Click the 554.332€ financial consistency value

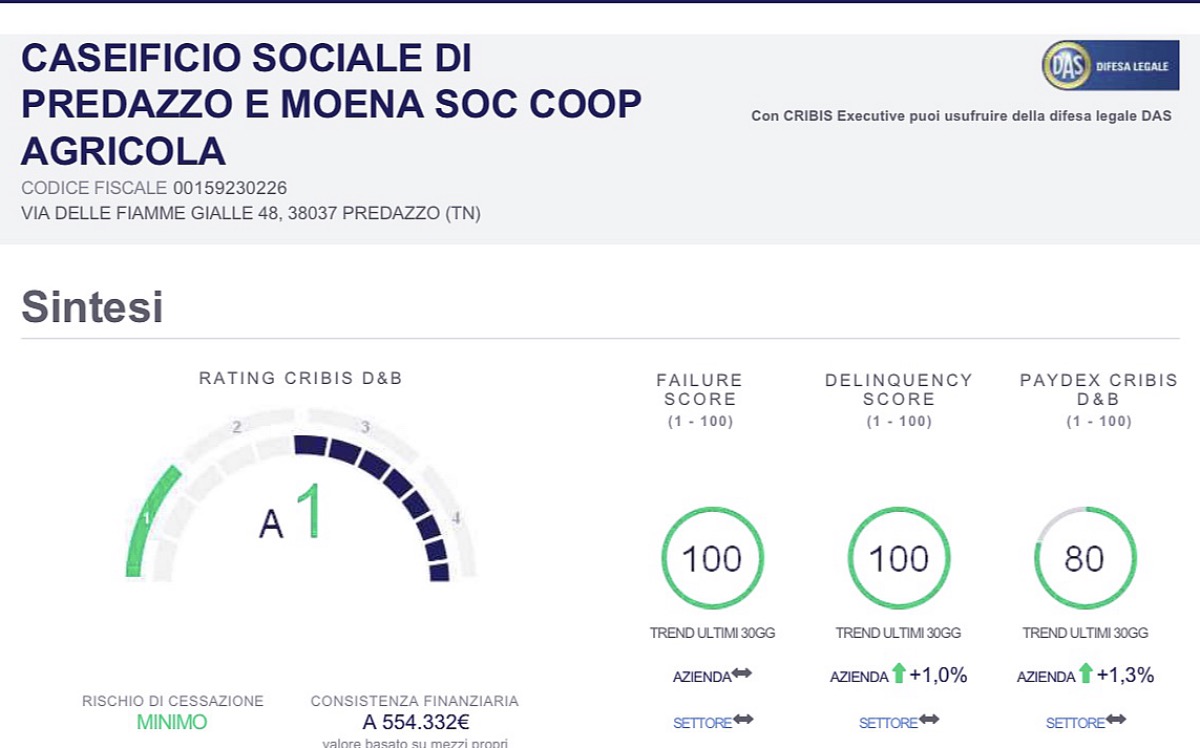pyautogui.click(x=415, y=722)
